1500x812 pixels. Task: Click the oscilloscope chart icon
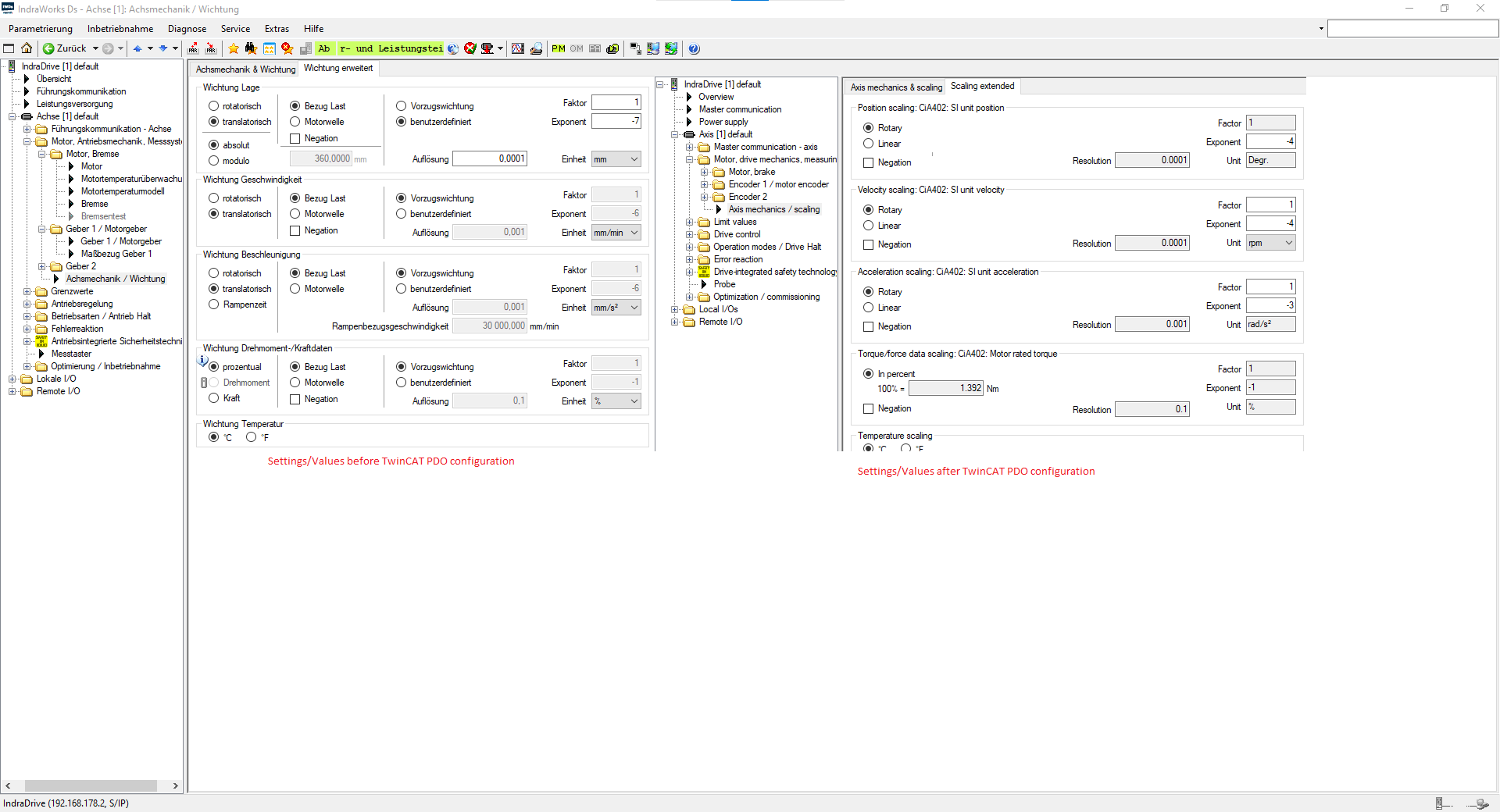pos(518,48)
